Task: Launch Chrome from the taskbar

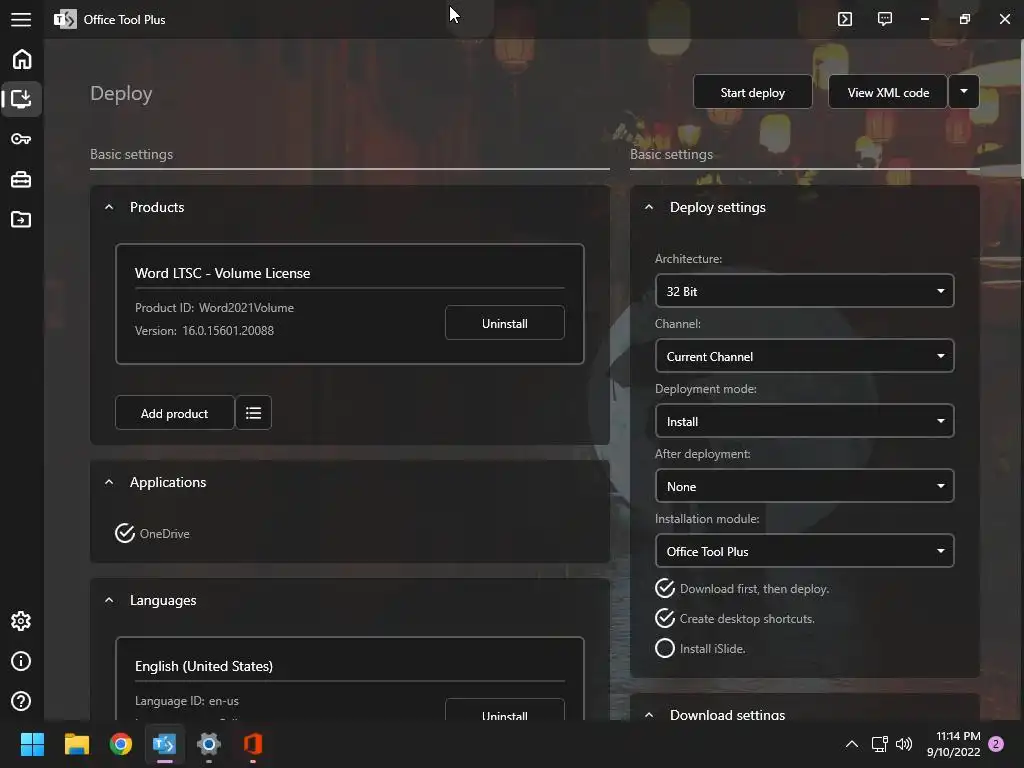Action: coord(121,744)
